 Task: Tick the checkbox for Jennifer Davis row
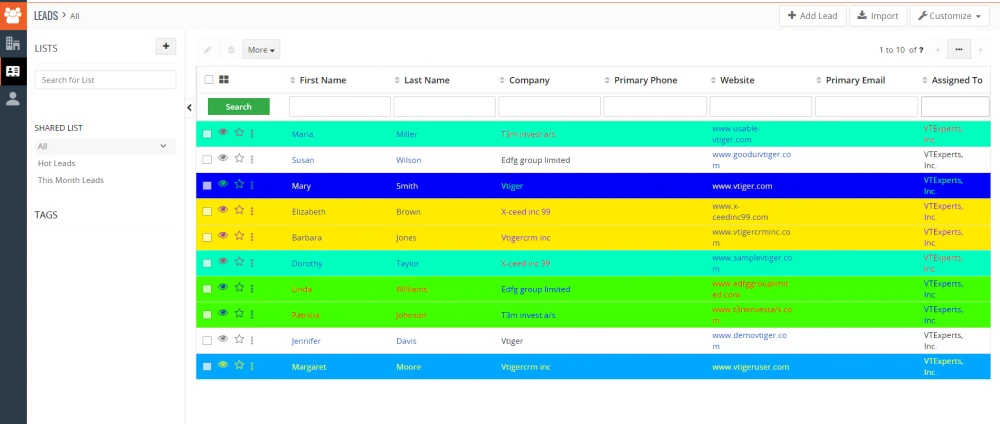point(208,341)
